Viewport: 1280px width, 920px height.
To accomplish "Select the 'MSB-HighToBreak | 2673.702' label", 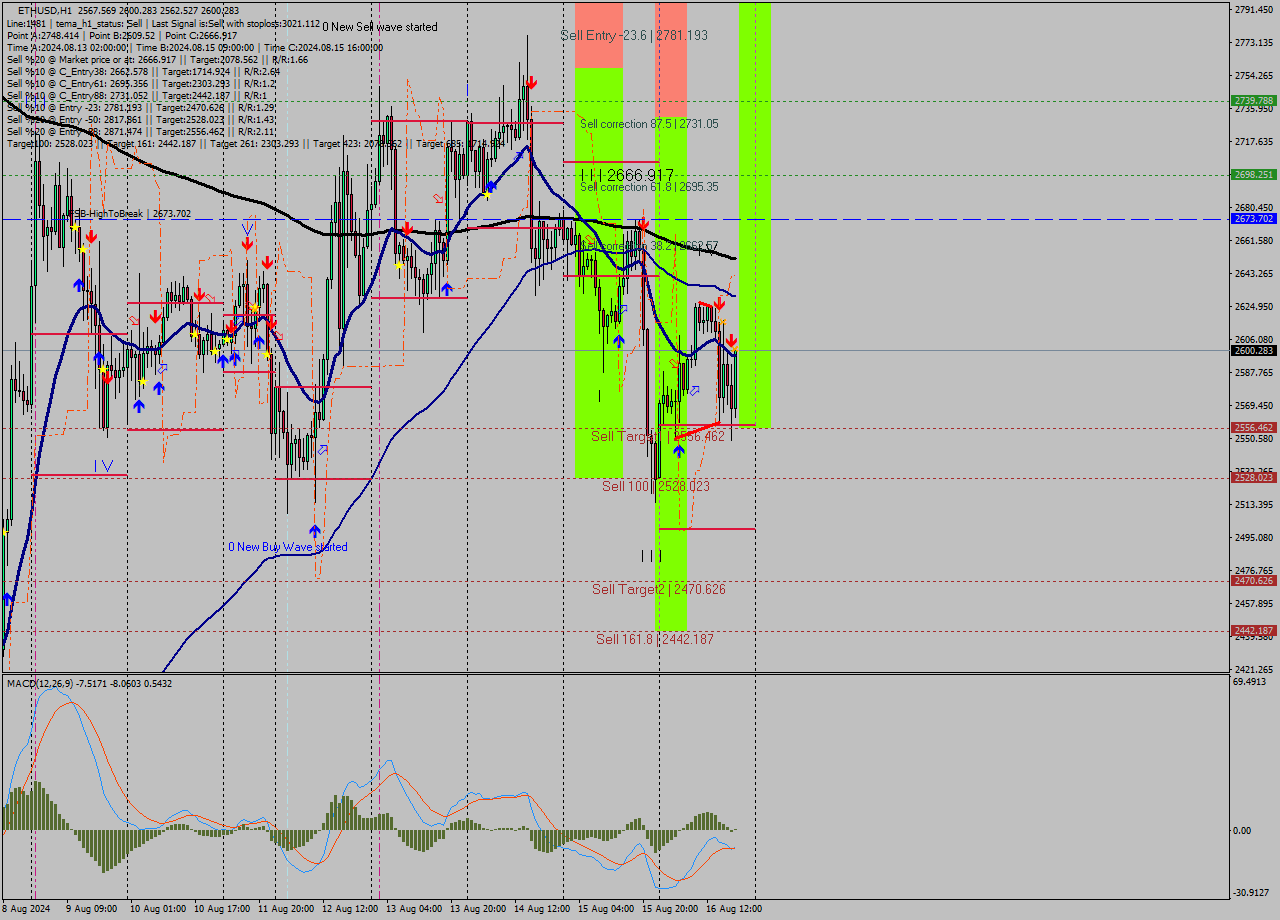I will [x=128, y=214].
